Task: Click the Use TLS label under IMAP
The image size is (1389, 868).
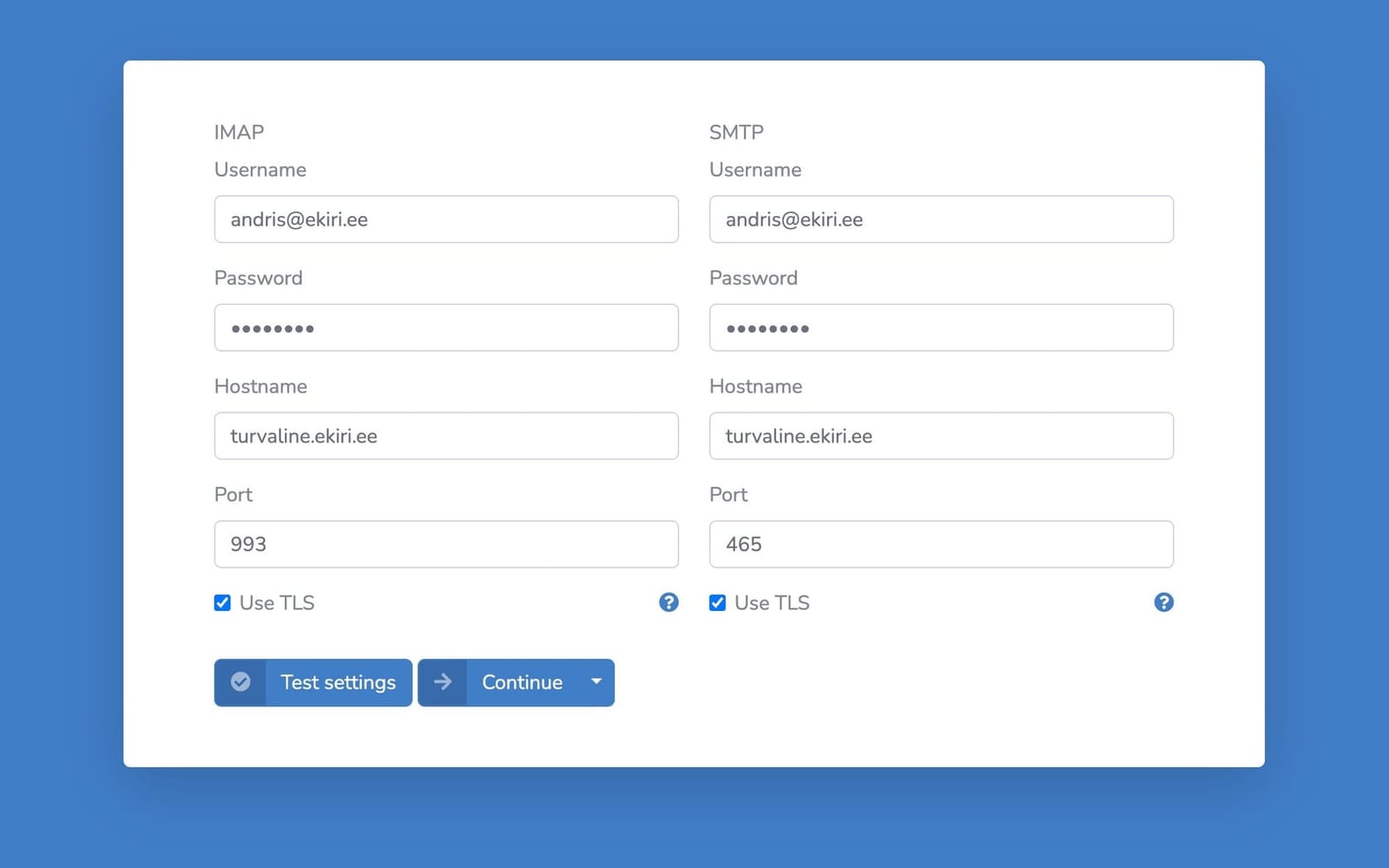Action: point(276,602)
